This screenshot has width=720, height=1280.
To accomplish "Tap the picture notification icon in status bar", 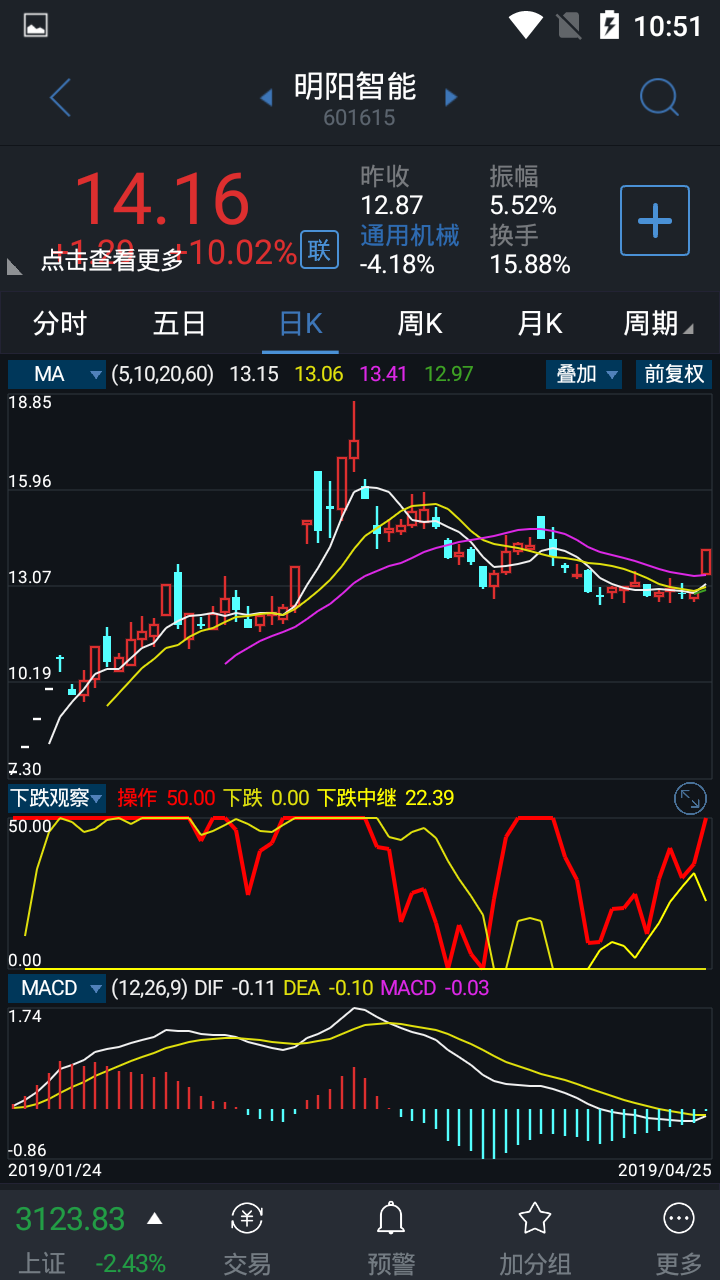I will (x=36, y=25).
